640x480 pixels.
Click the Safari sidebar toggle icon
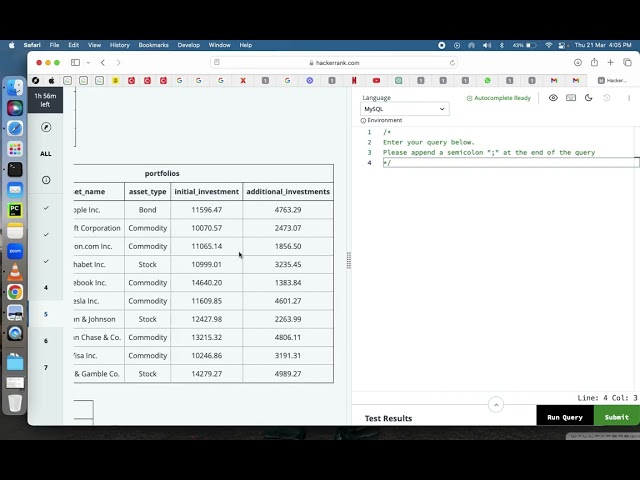tap(76, 62)
